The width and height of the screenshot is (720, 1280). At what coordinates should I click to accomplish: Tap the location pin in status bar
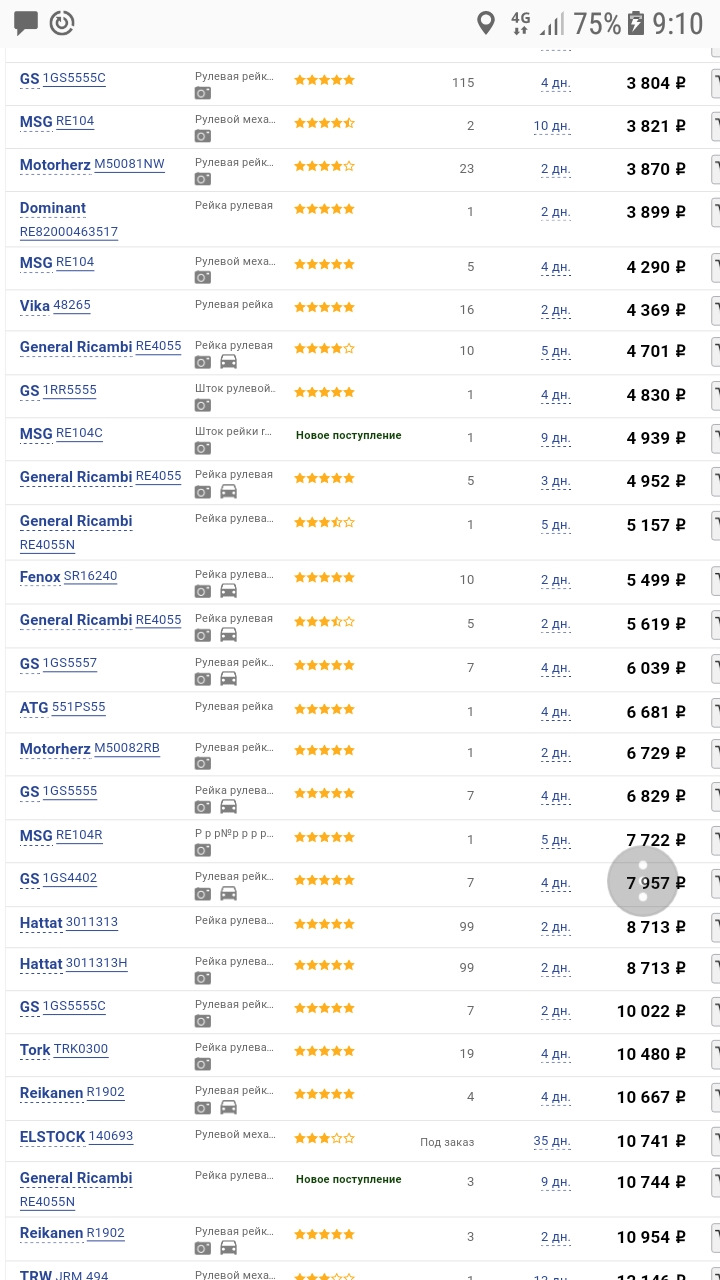click(486, 23)
